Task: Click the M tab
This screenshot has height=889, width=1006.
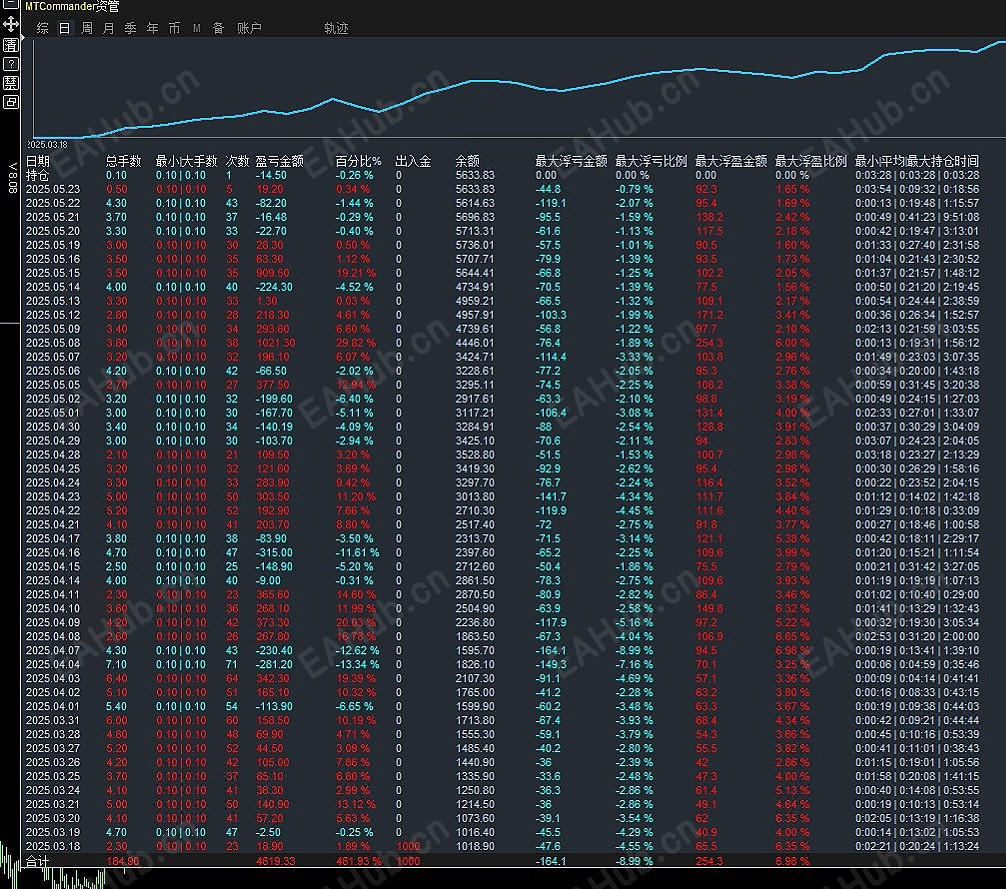Action: pyautogui.click(x=197, y=29)
